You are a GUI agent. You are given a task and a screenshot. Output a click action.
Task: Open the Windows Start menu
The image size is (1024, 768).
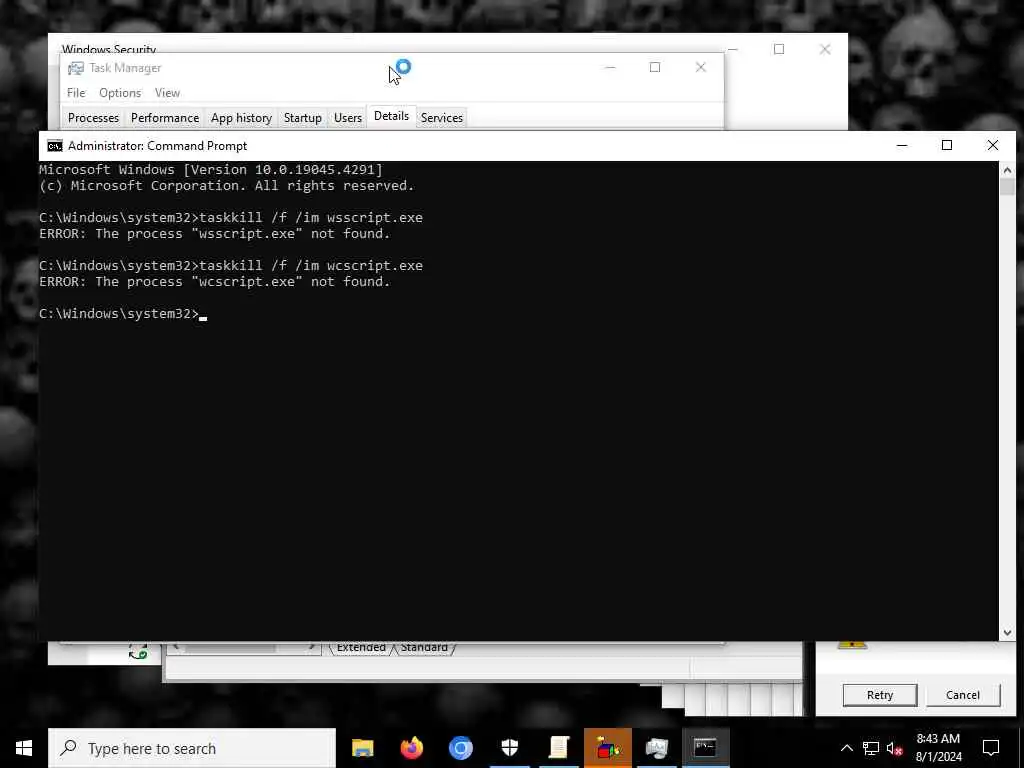coord(24,748)
